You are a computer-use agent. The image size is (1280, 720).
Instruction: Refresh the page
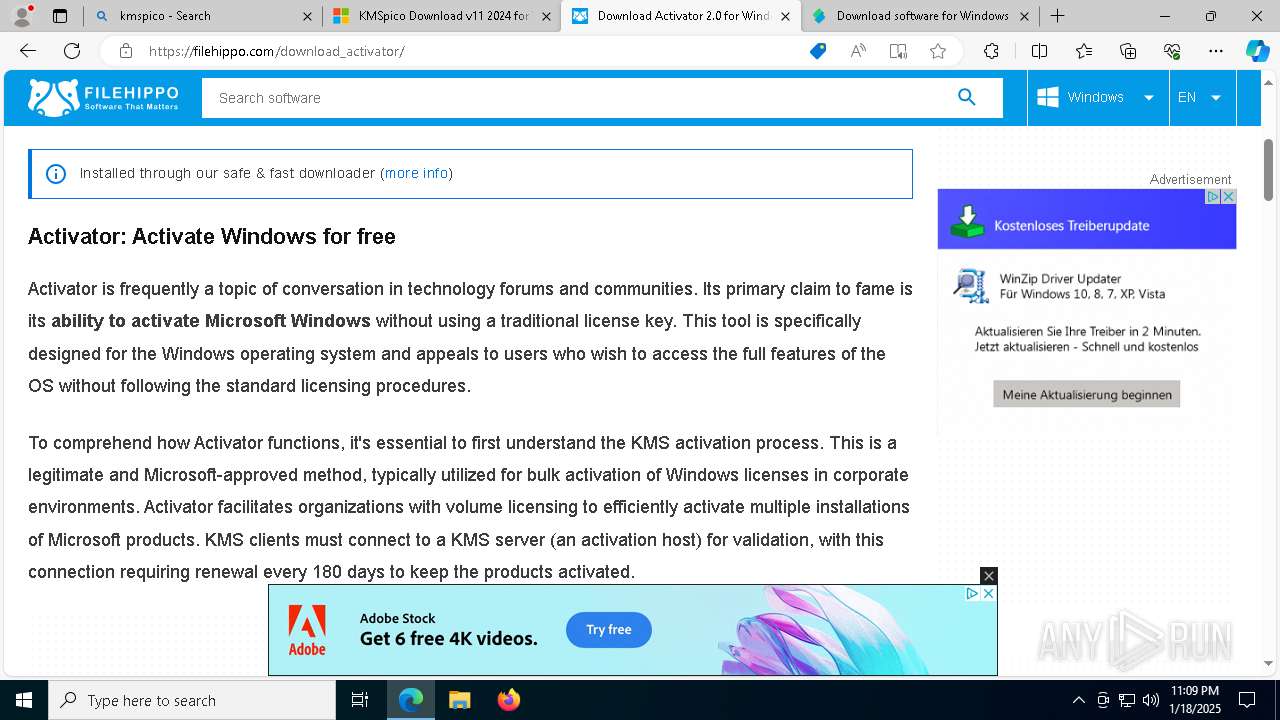pos(72,51)
